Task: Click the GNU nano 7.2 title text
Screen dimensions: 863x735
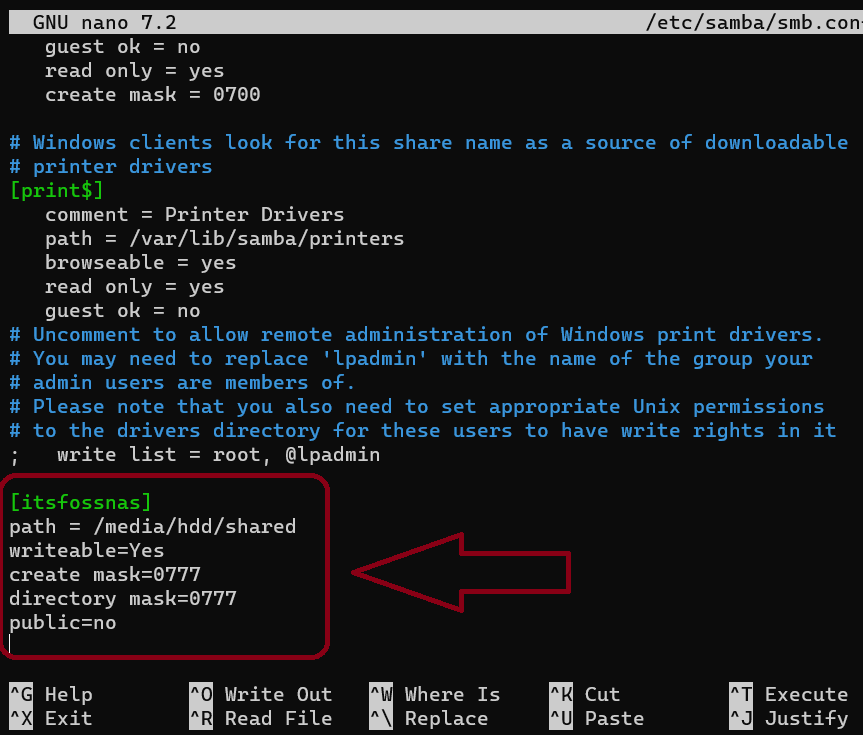Action: (105, 22)
